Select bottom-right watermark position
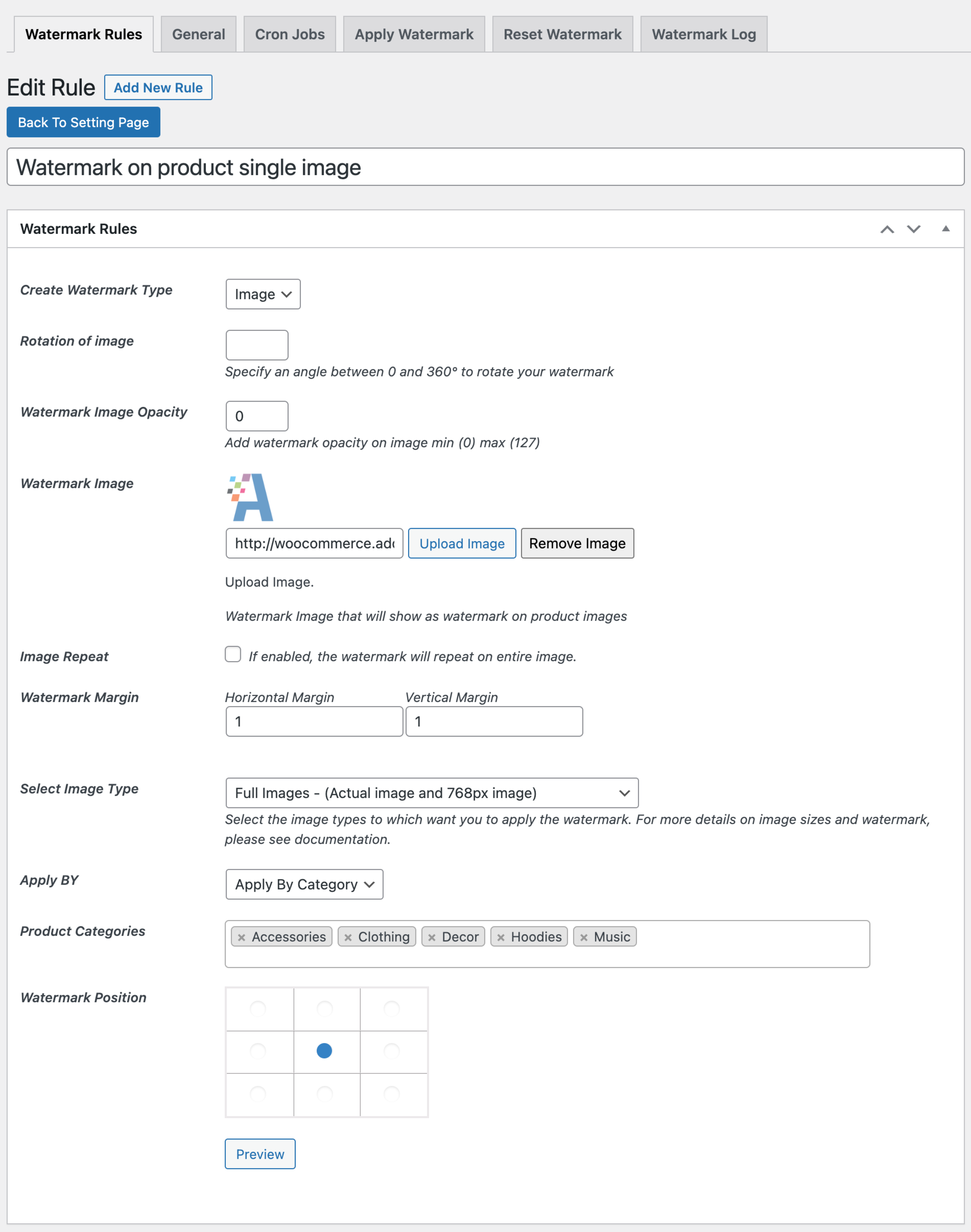 pos(392,1093)
